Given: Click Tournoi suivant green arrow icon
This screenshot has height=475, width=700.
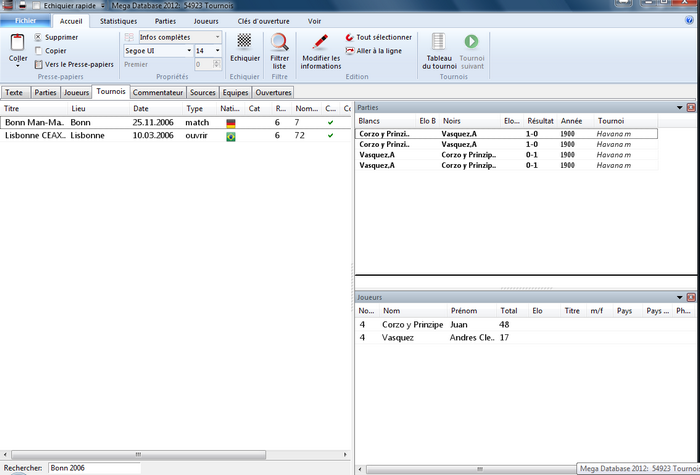Looking at the screenshot, I should pyautogui.click(x=471, y=42).
